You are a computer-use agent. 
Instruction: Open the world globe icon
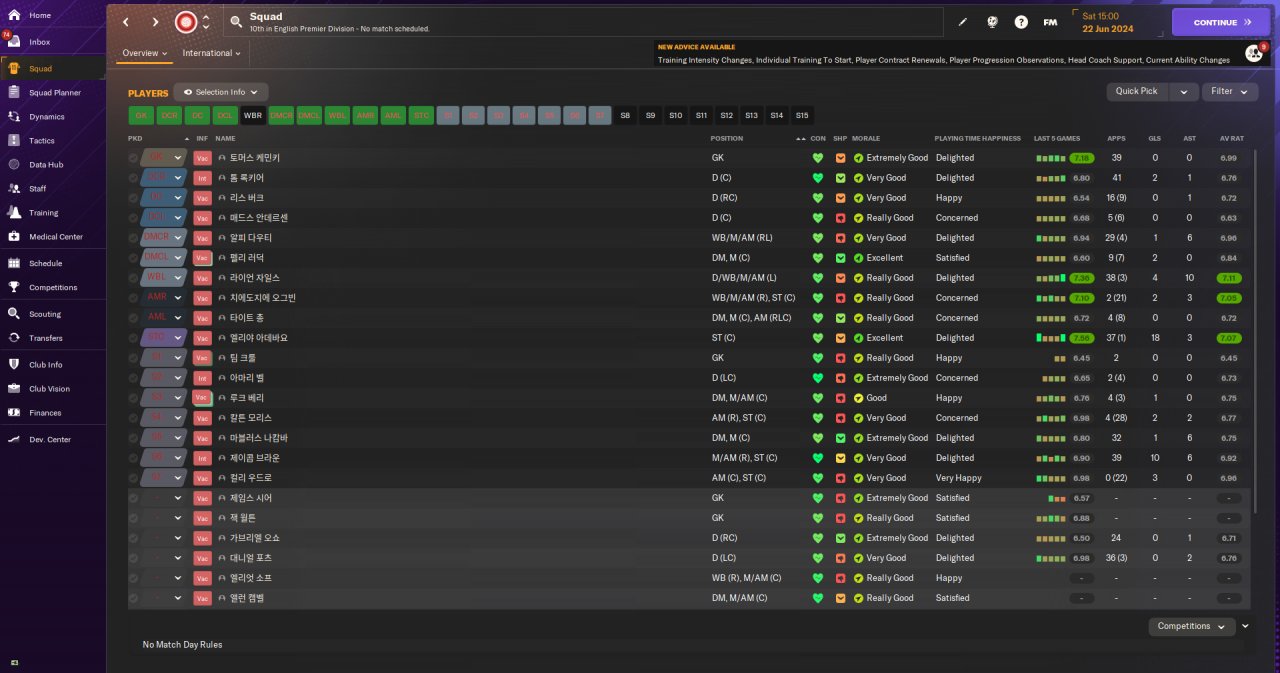(992, 22)
